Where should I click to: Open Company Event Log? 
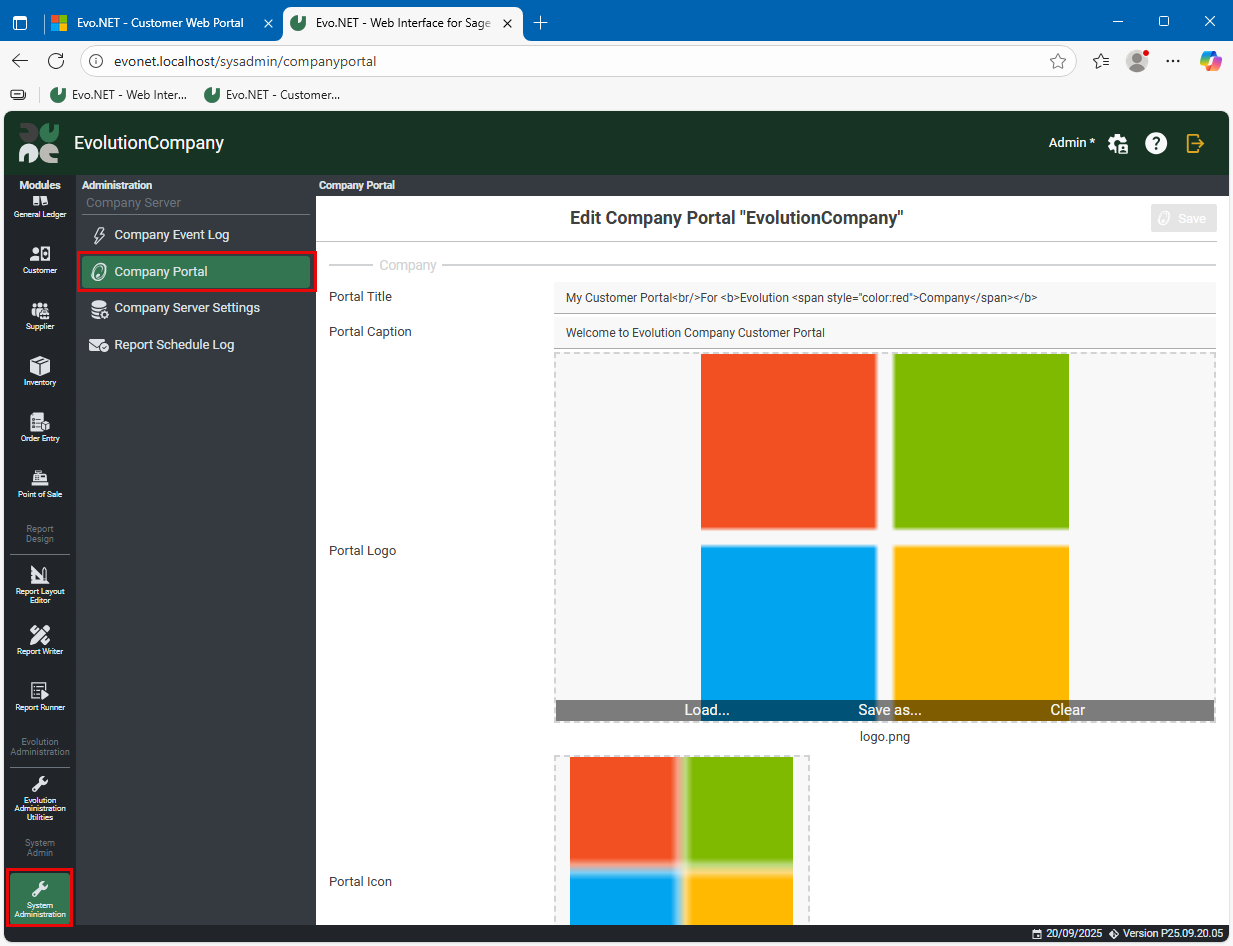(x=171, y=235)
